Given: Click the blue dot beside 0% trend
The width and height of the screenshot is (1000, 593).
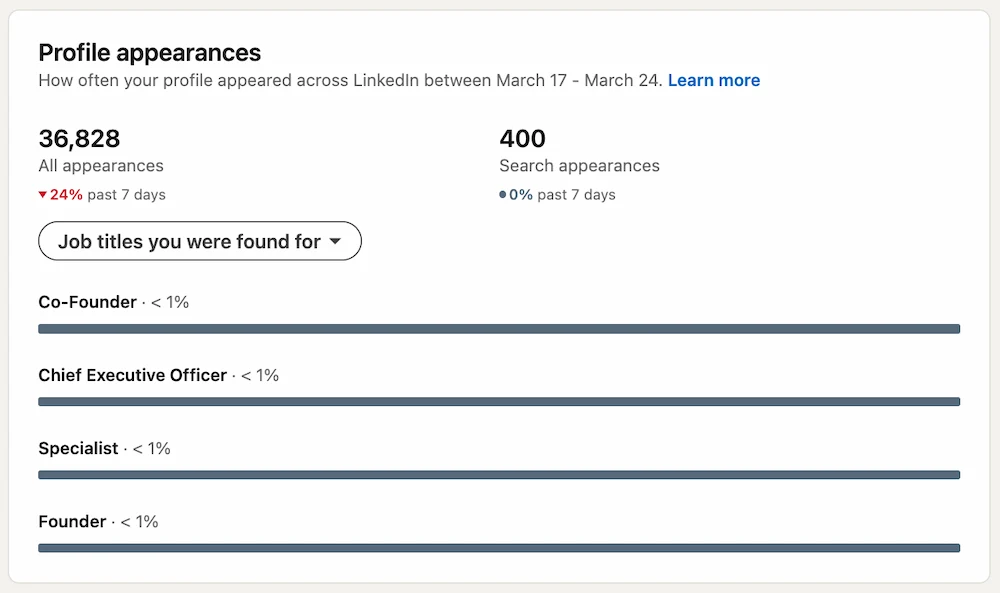Looking at the screenshot, I should click(503, 195).
